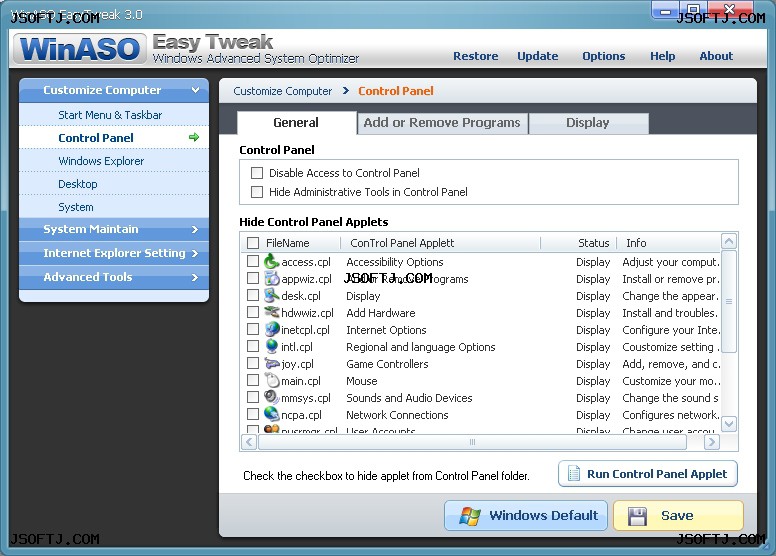Click the applet list scroll down arrow
This screenshot has width=776, height=556.
tap(729, 424)
